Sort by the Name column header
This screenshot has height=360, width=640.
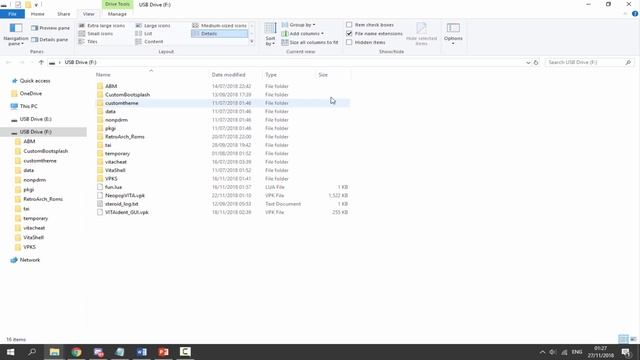click(151, 75)
